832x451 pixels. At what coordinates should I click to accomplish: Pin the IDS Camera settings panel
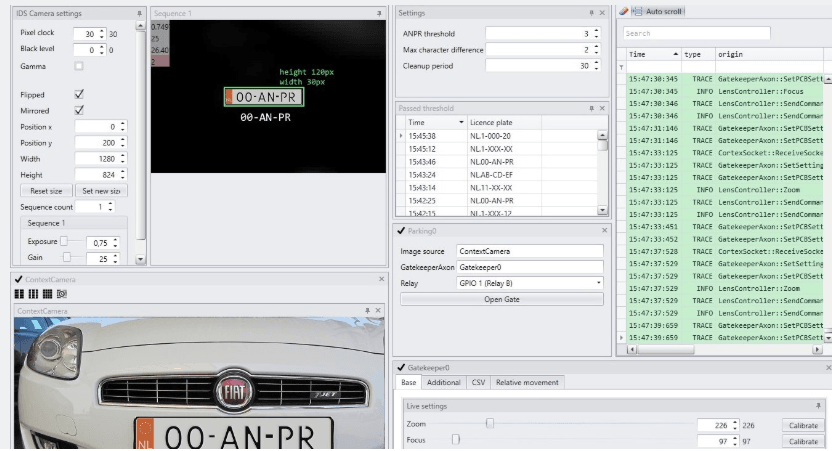click(x=138, y=13)
